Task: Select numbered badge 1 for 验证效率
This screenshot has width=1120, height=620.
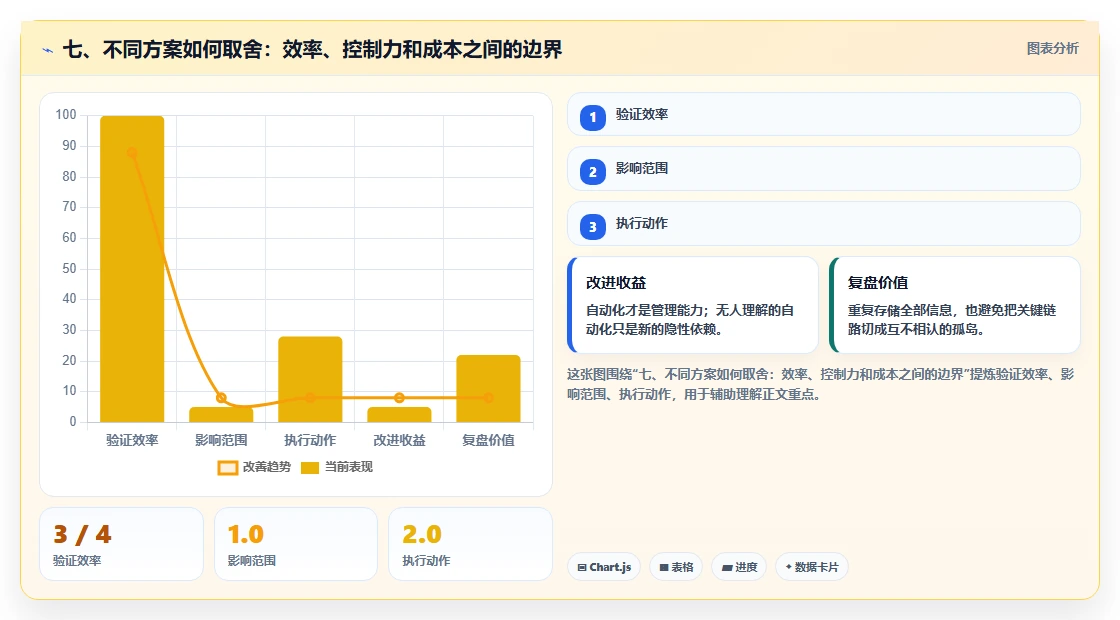Action: pos(592,117)
